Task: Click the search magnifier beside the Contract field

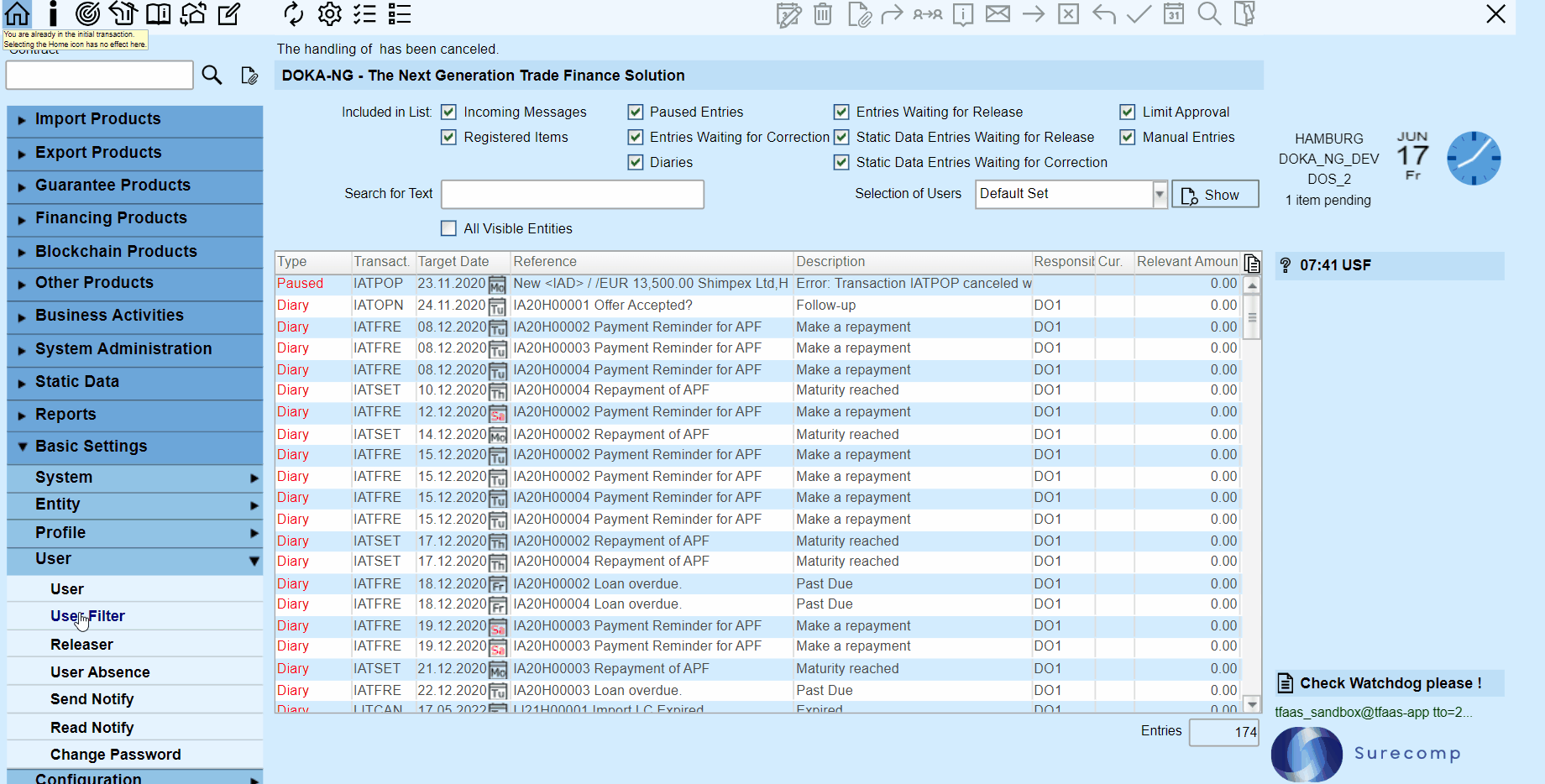Action: [x=212, y=76]
